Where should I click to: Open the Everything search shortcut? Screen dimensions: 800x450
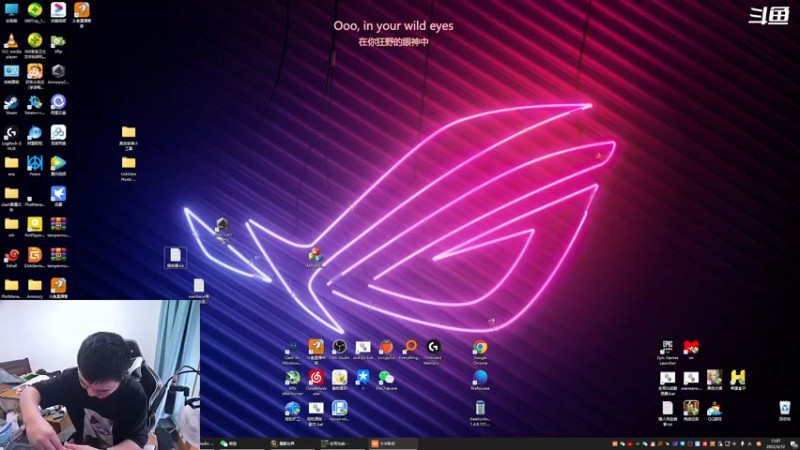pyautogui.click(x=410, y=350)
